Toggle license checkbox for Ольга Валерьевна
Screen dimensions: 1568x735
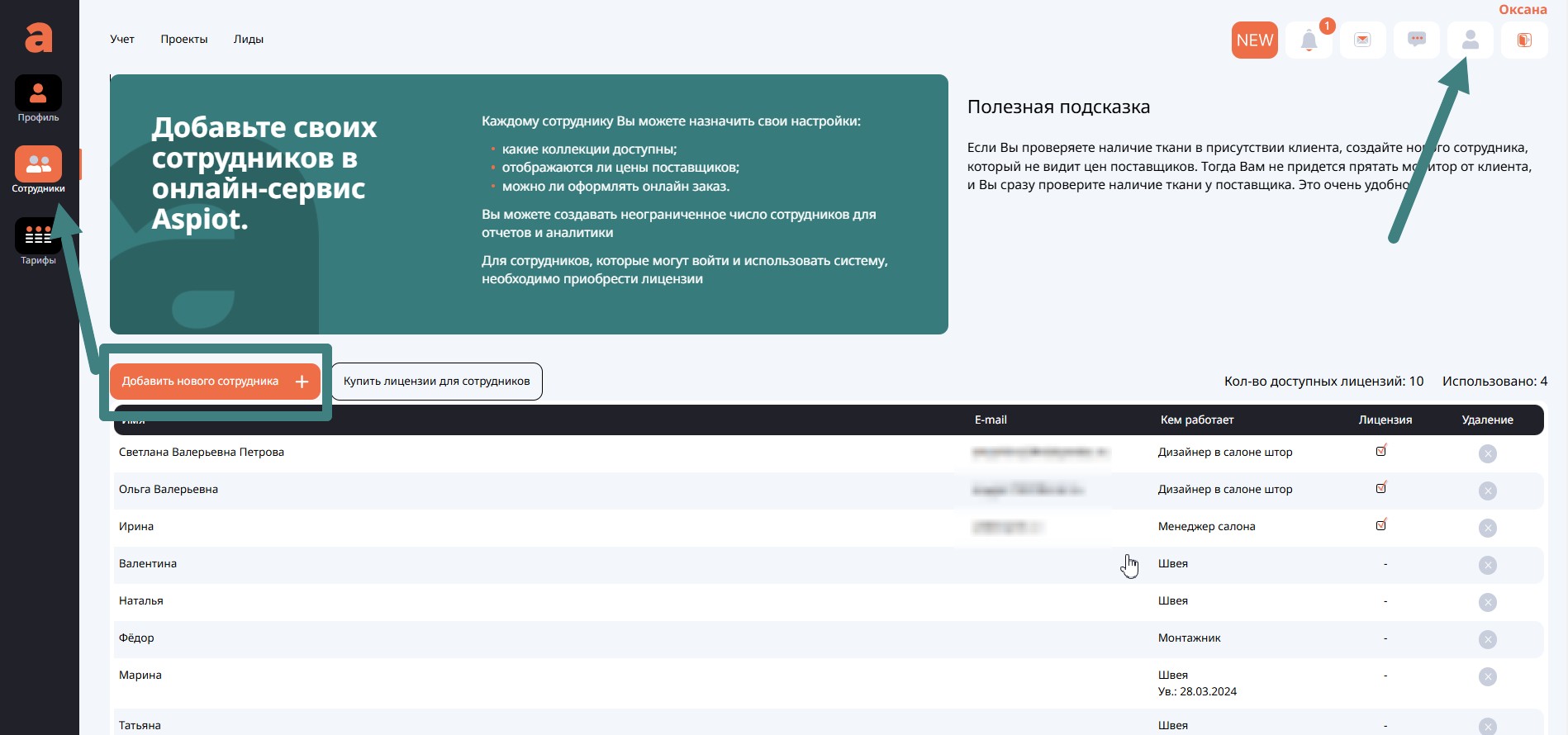click(x=1380, y=488)
